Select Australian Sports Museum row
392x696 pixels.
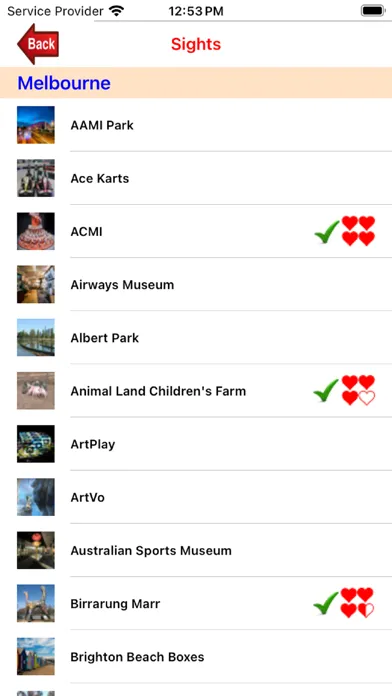(196, 550)
